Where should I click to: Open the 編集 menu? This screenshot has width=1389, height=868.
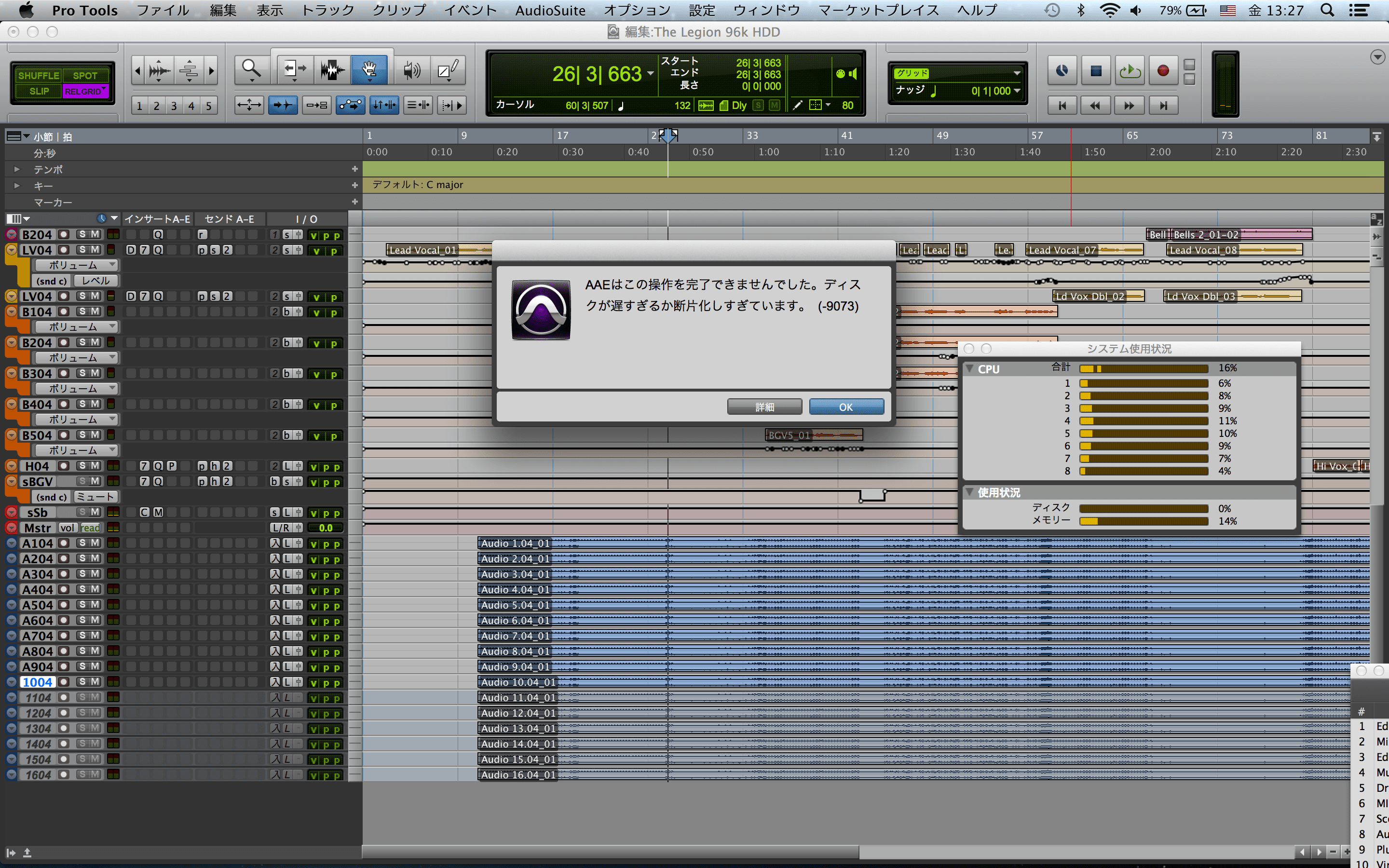[223, 10]
